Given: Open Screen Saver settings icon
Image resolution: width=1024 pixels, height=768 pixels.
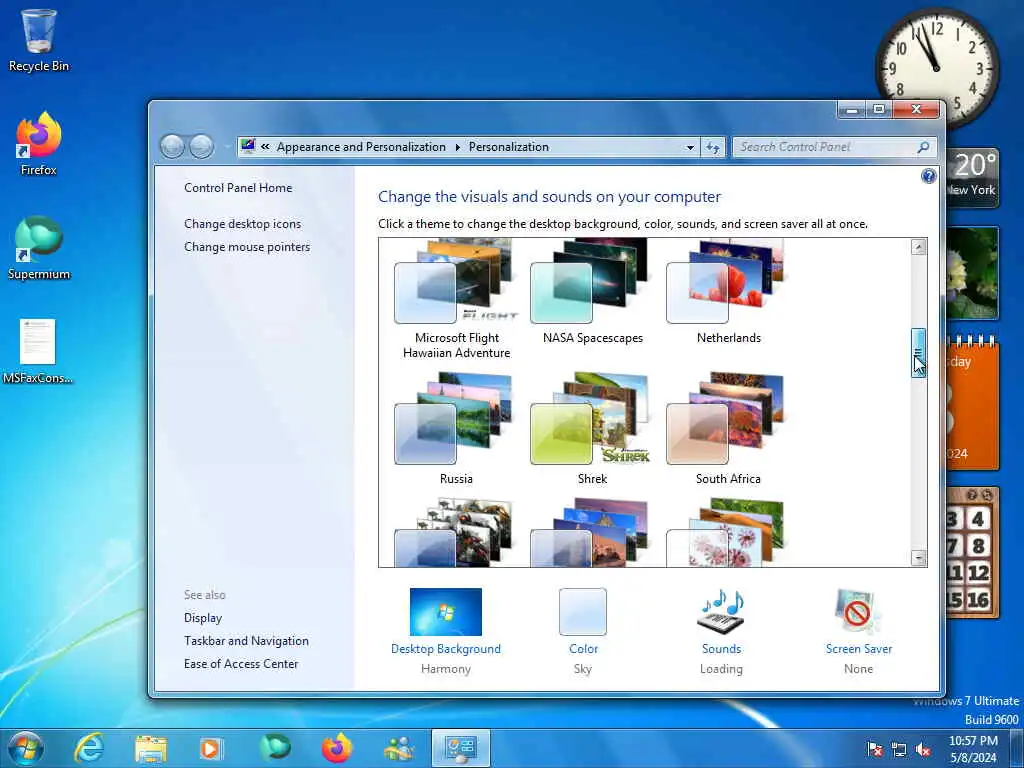Looking at the screenshot, I should 858,612.
